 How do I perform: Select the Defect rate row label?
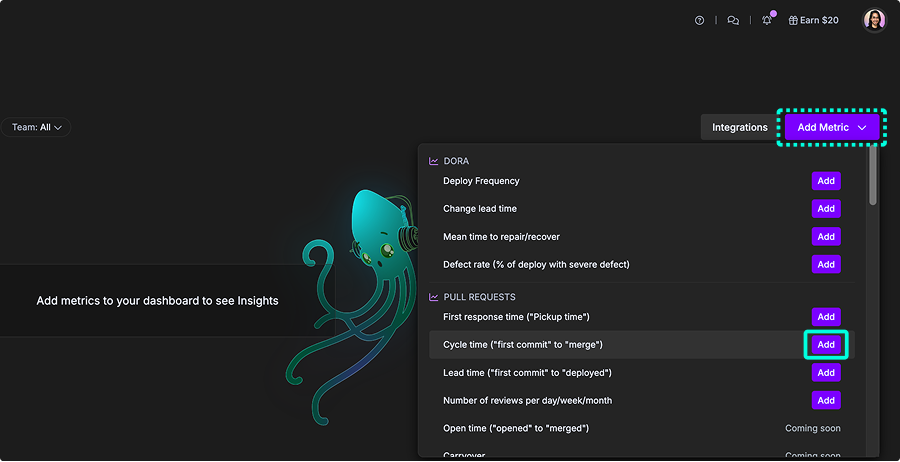(x=536, y=265)
